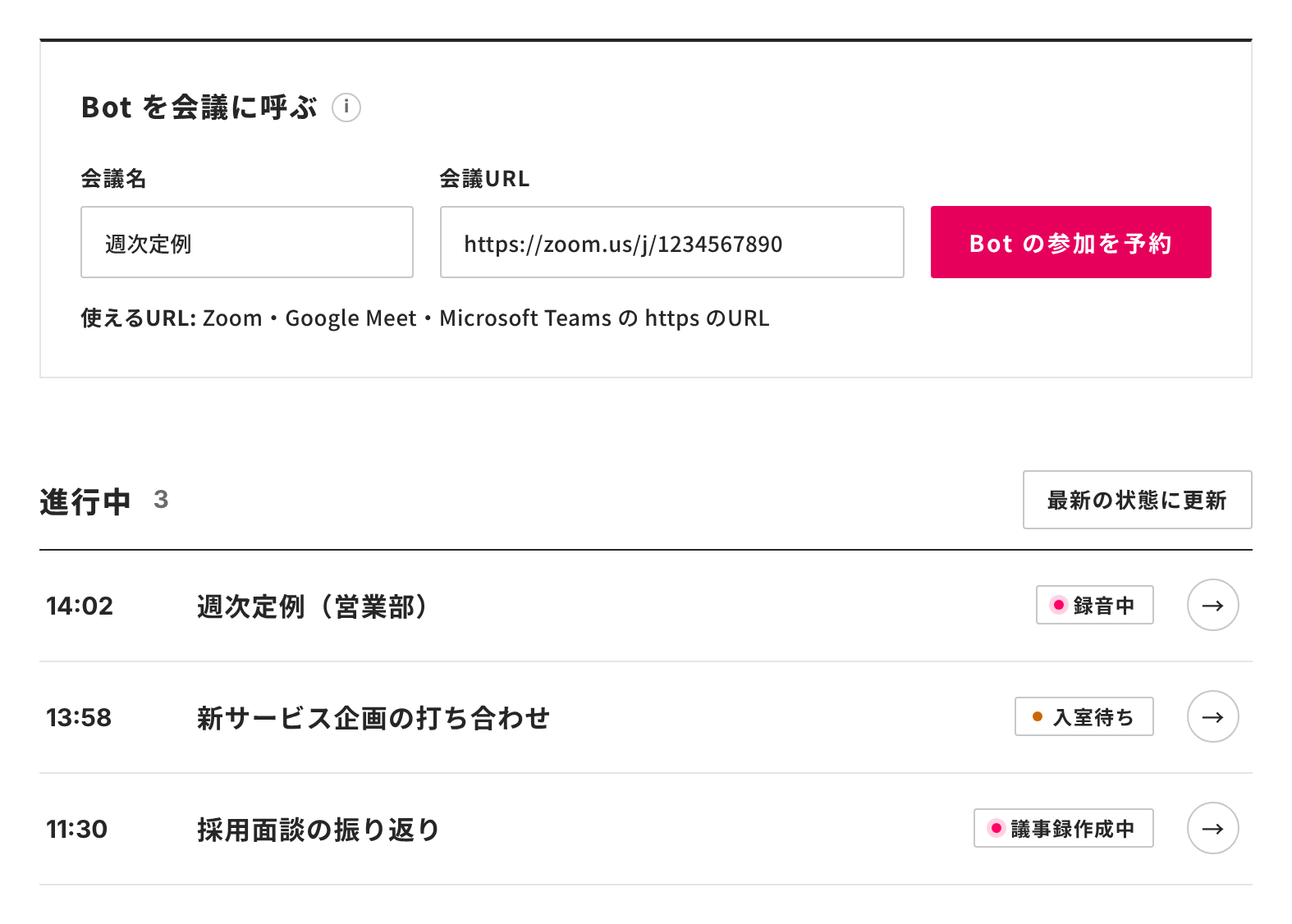Click the 会議URL field label

click(x=484, y=178)
